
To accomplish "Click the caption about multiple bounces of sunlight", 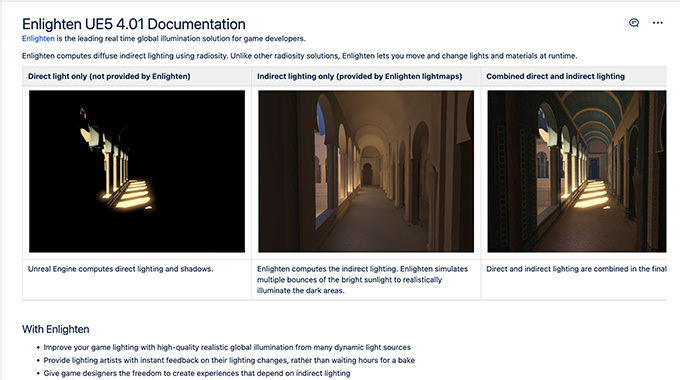I will [x=363, y=280].
